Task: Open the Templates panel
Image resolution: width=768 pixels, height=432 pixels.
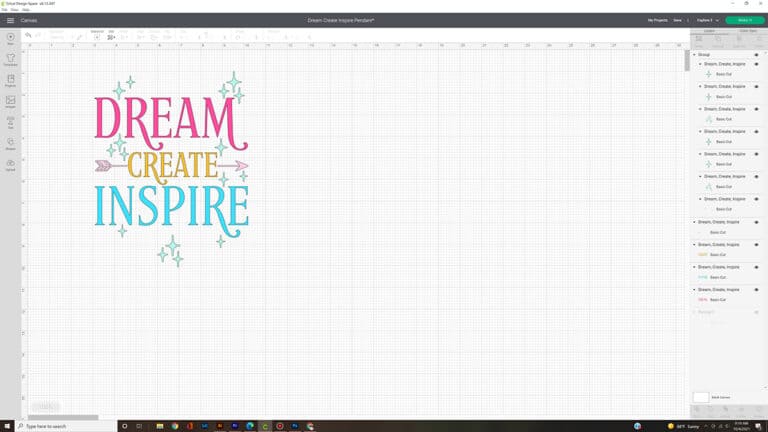Action: pos(10,60)
